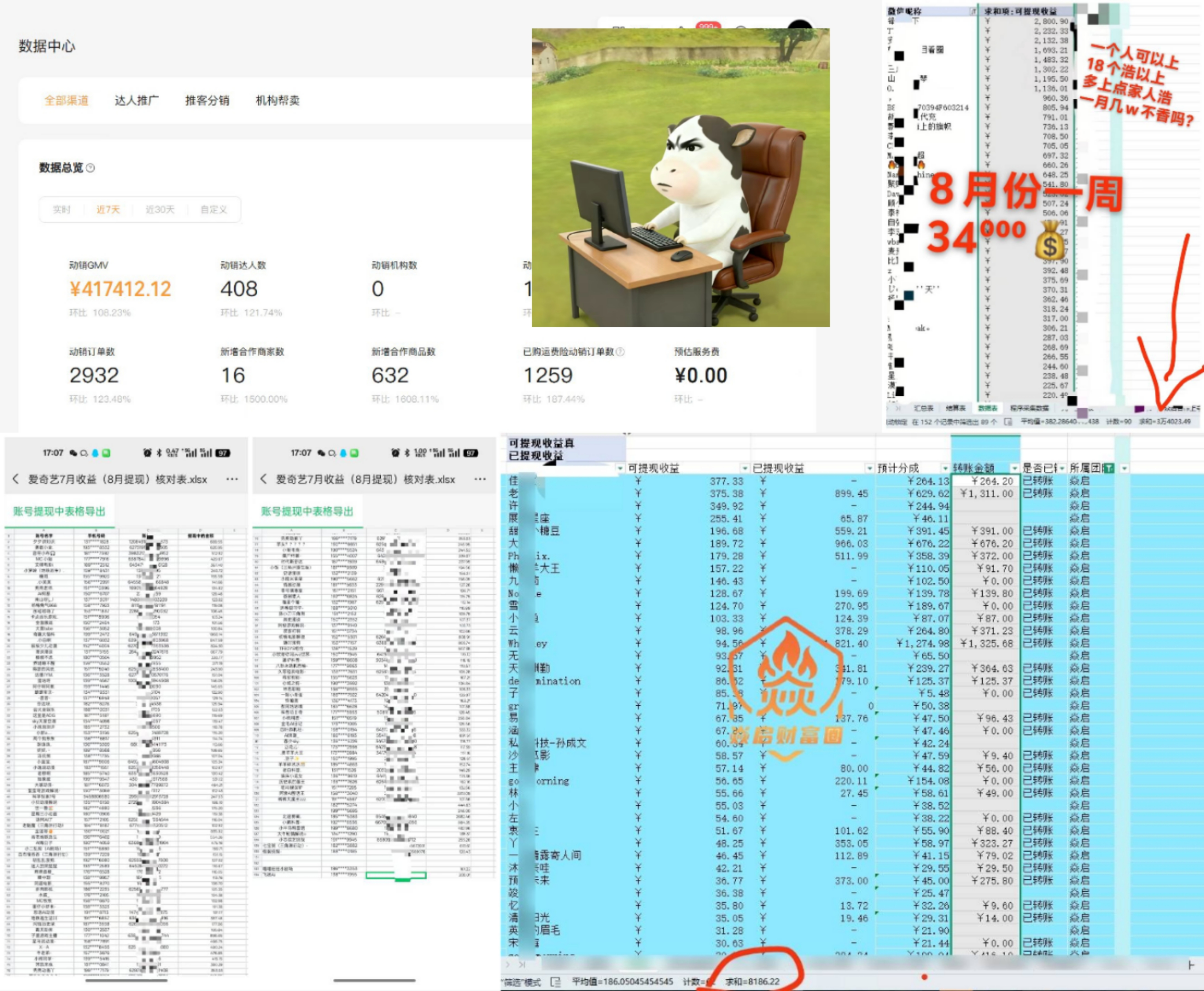The image size is (1204, 991).
Task: Select the 近7天 time range
Action: pos(108,210)
